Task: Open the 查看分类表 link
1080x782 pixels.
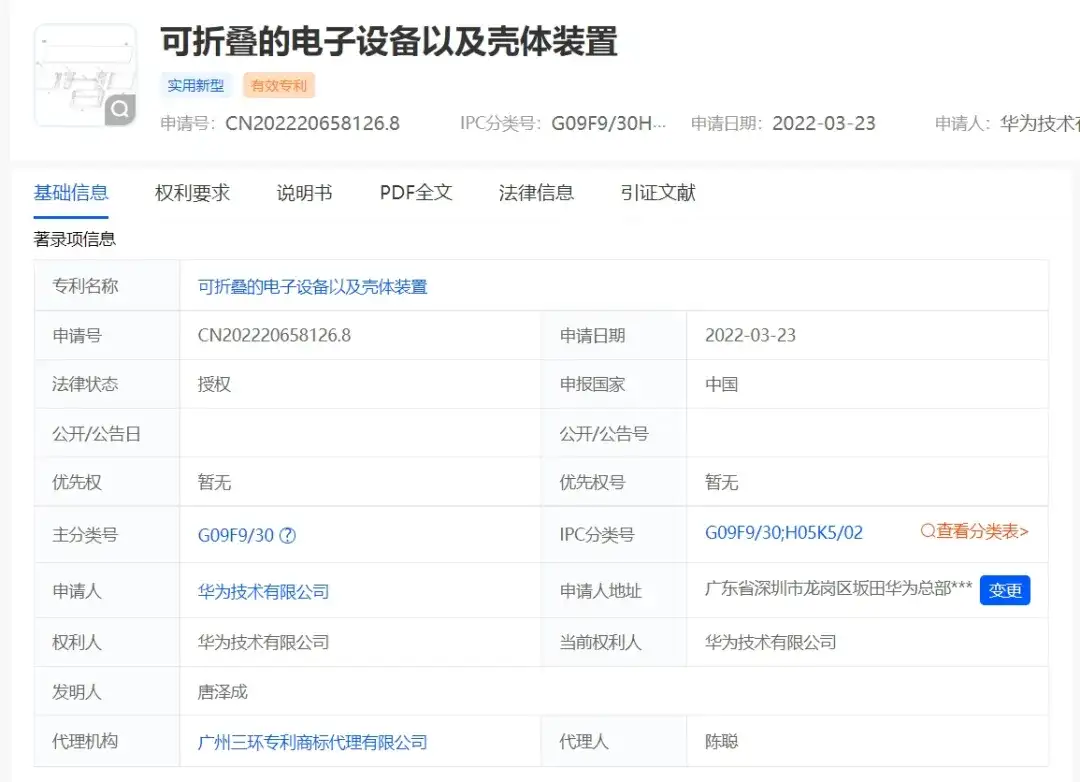Action: 975,531
